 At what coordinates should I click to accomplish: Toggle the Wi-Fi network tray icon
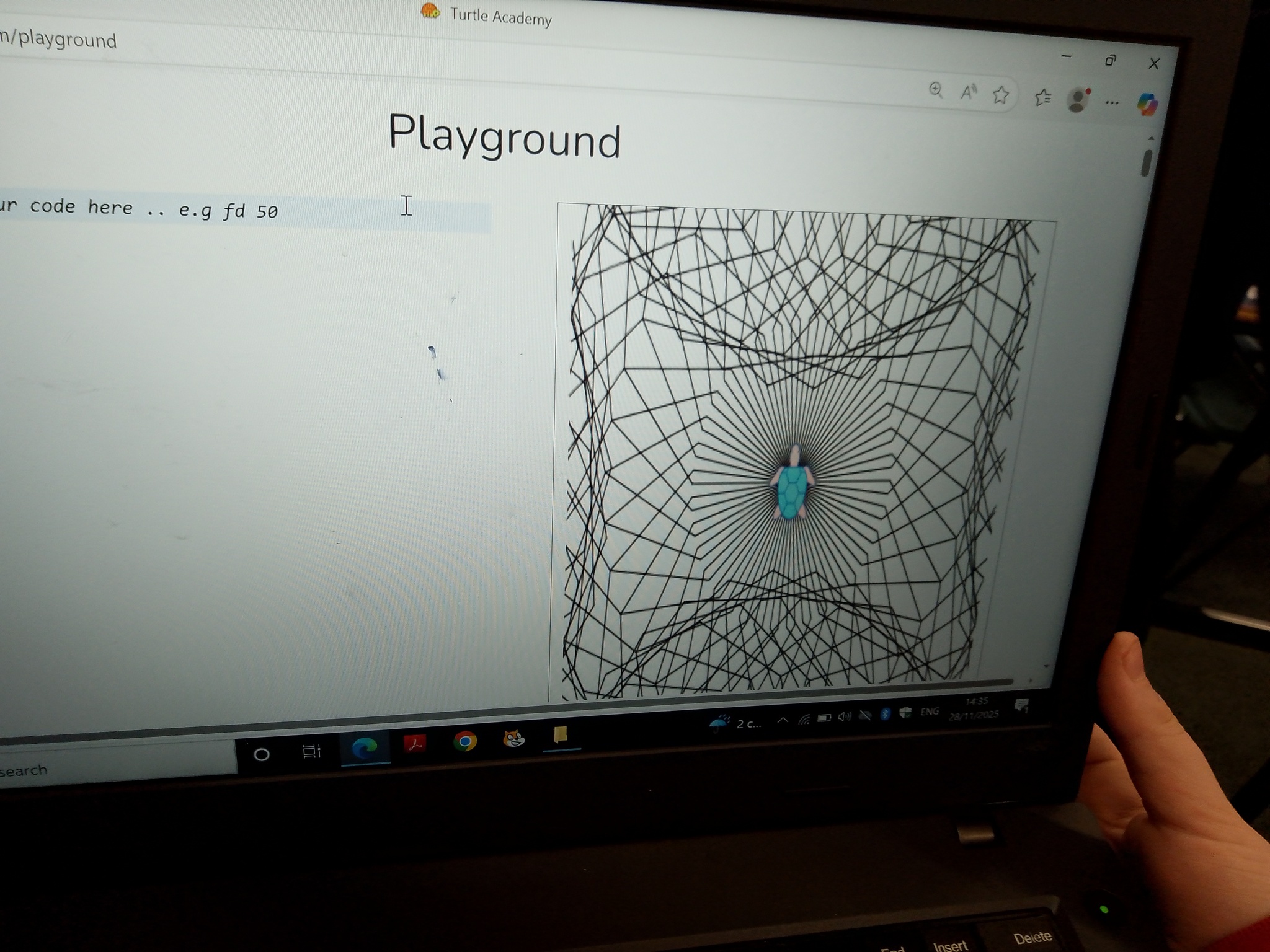[804, 719]
